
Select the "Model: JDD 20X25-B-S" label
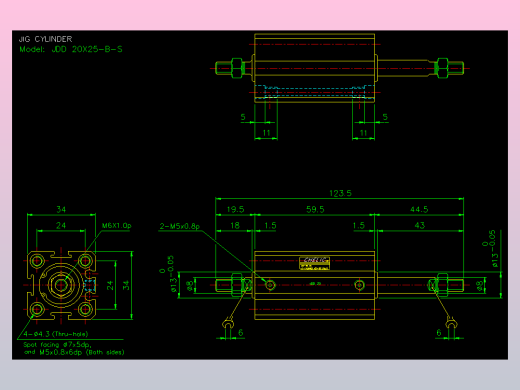[x=71, y=49]
